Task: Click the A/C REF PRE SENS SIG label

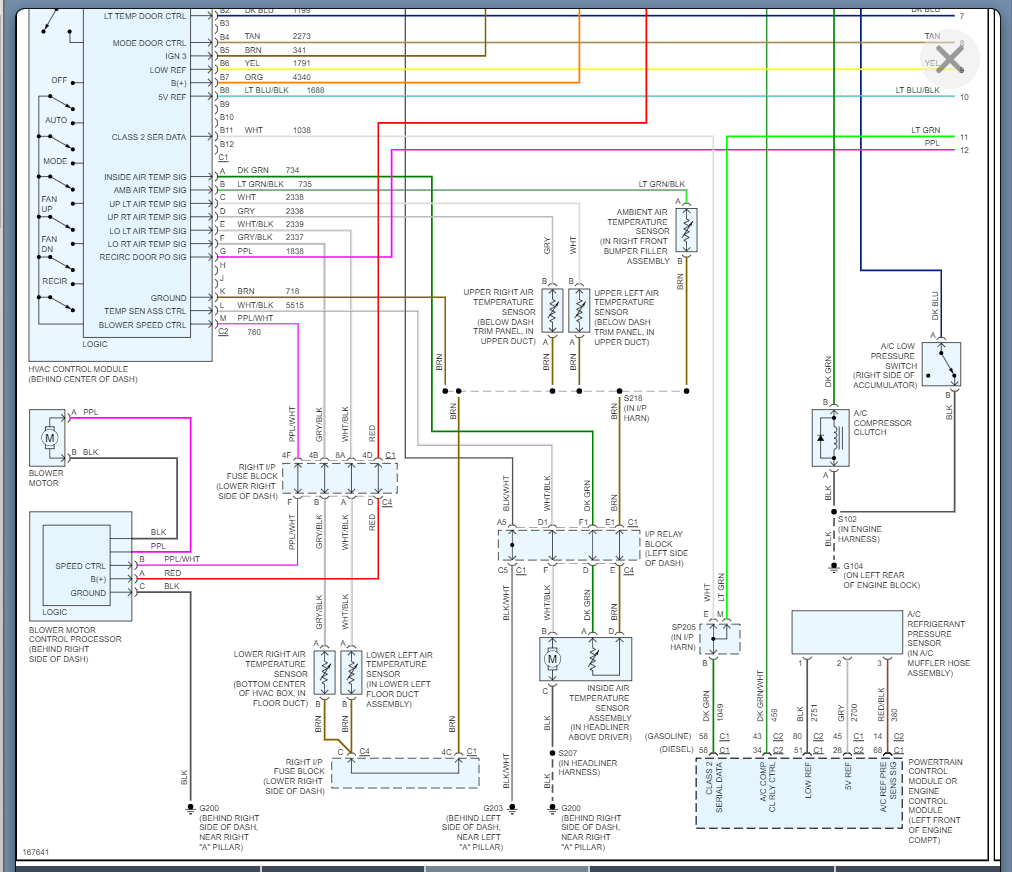Action: [887, 787]
